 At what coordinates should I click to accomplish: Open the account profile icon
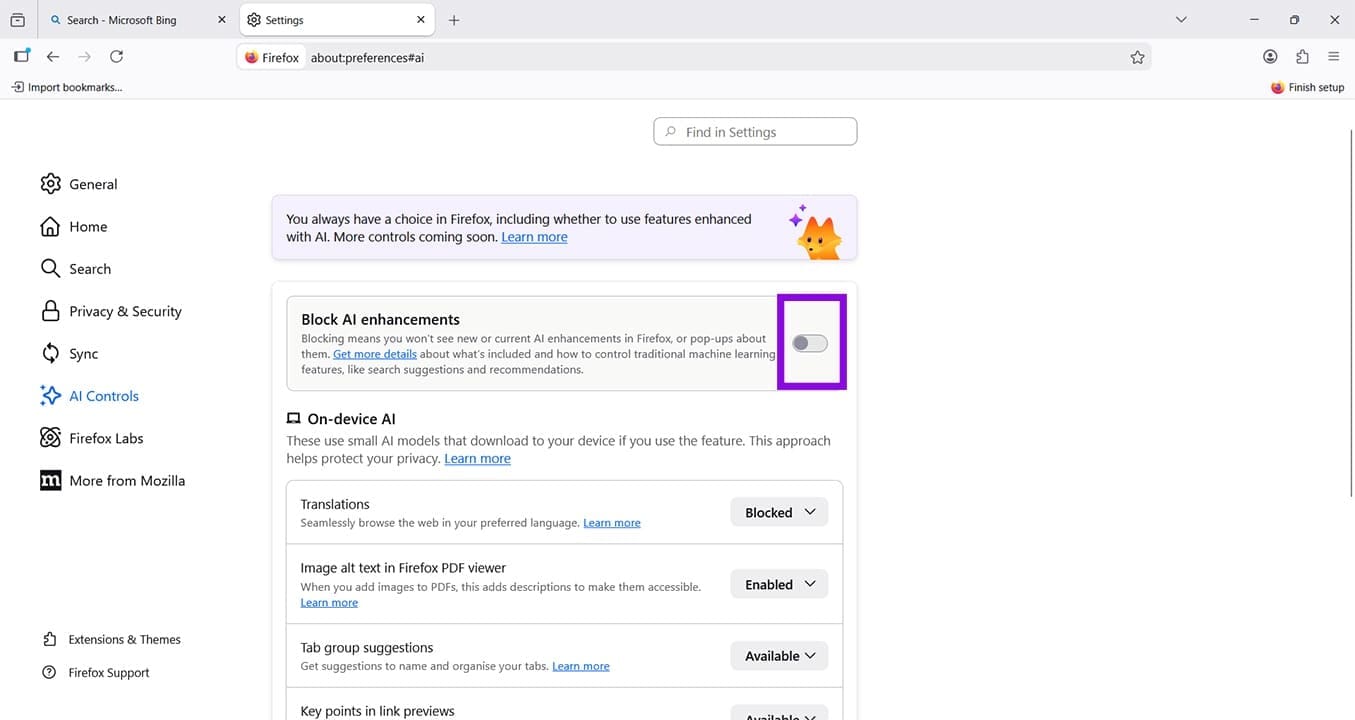tap(1270, 57)
